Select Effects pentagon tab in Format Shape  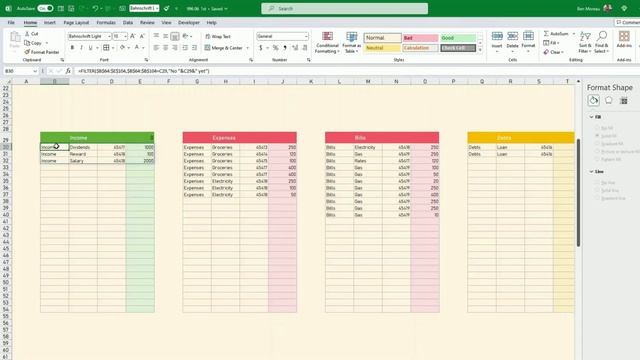pyautogui.click(x=609, y=100)
